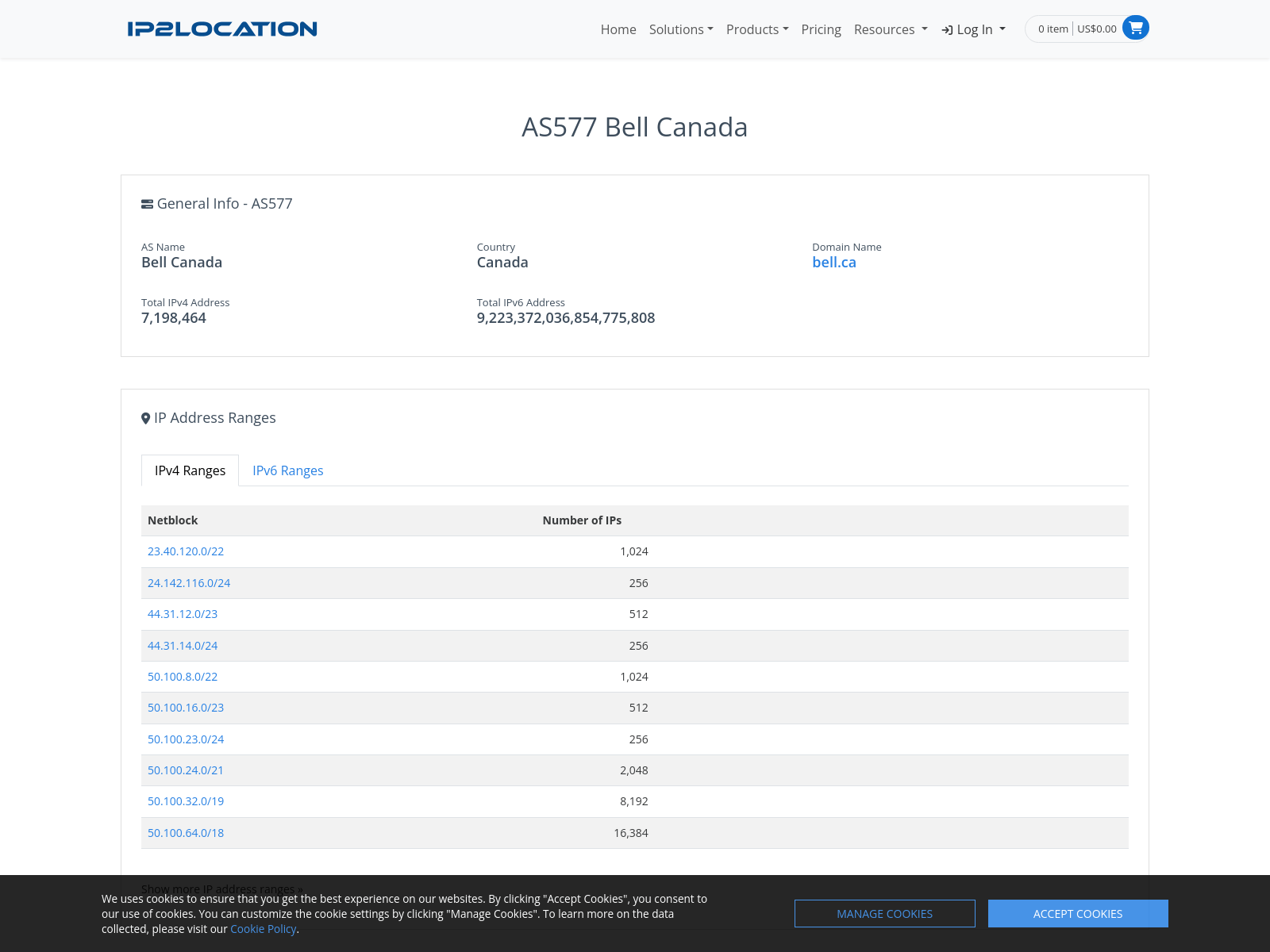
Task: Open the bell.ca domain link
Action: click(x=834, y=263)
